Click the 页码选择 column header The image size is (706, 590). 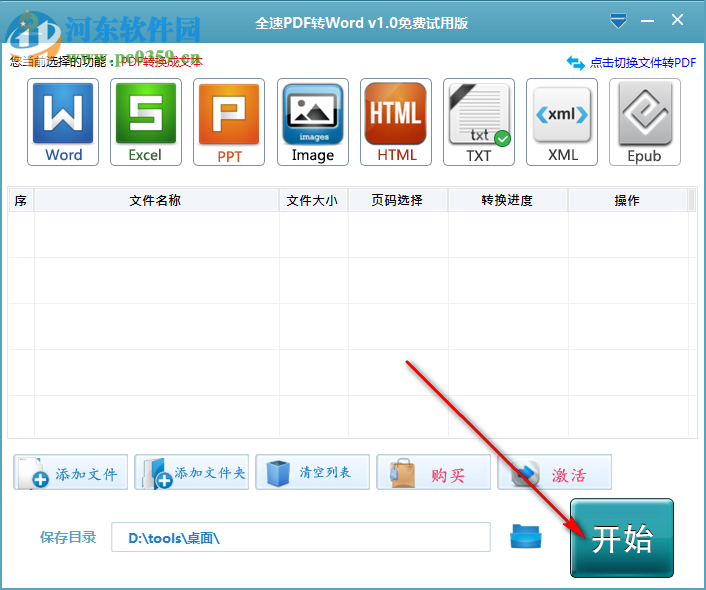pyautogui.click(x=398, y=200)
